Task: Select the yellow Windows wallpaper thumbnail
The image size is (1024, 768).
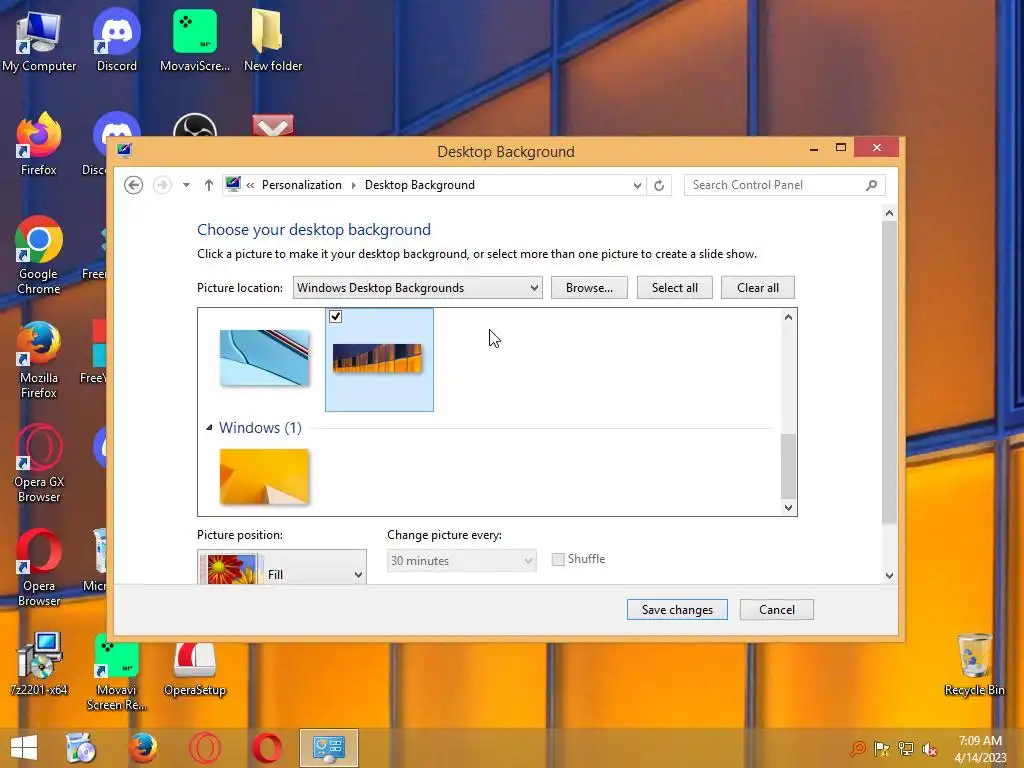Action: [x=264, y=477]
